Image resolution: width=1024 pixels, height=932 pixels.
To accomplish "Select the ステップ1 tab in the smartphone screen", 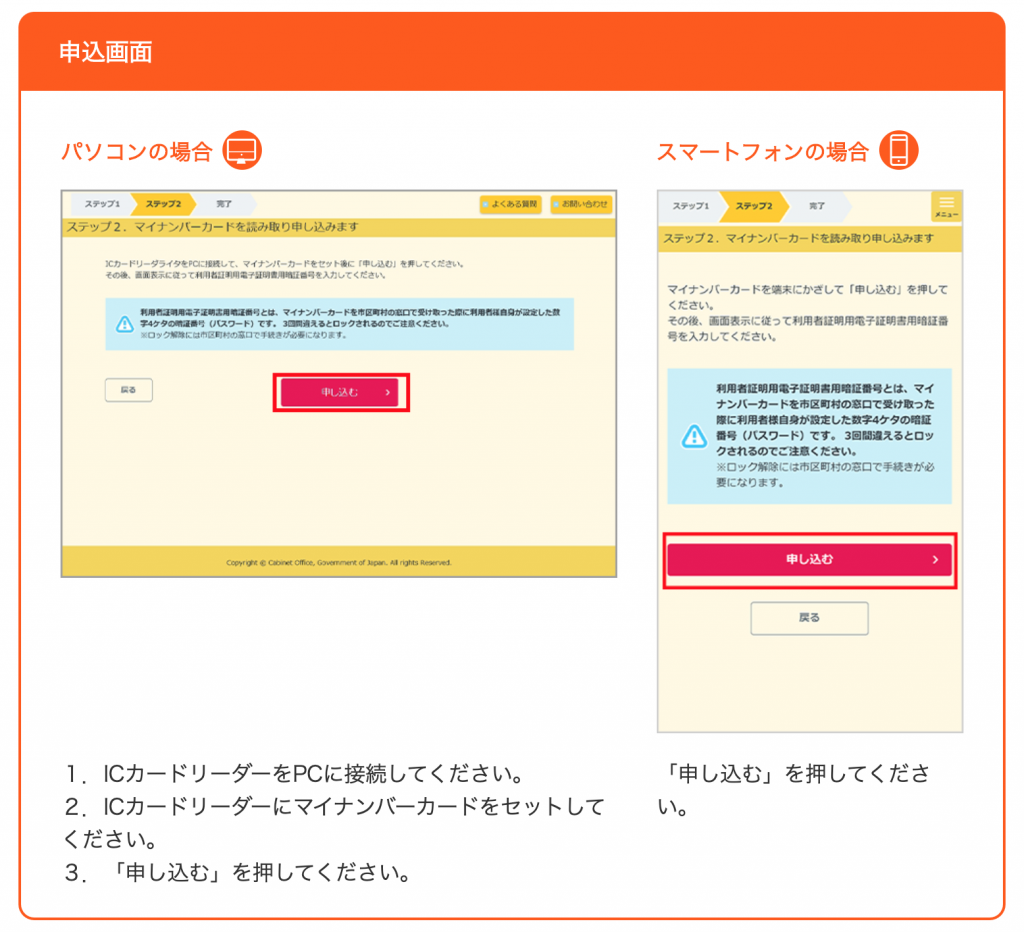I will [x=690, y=206].
